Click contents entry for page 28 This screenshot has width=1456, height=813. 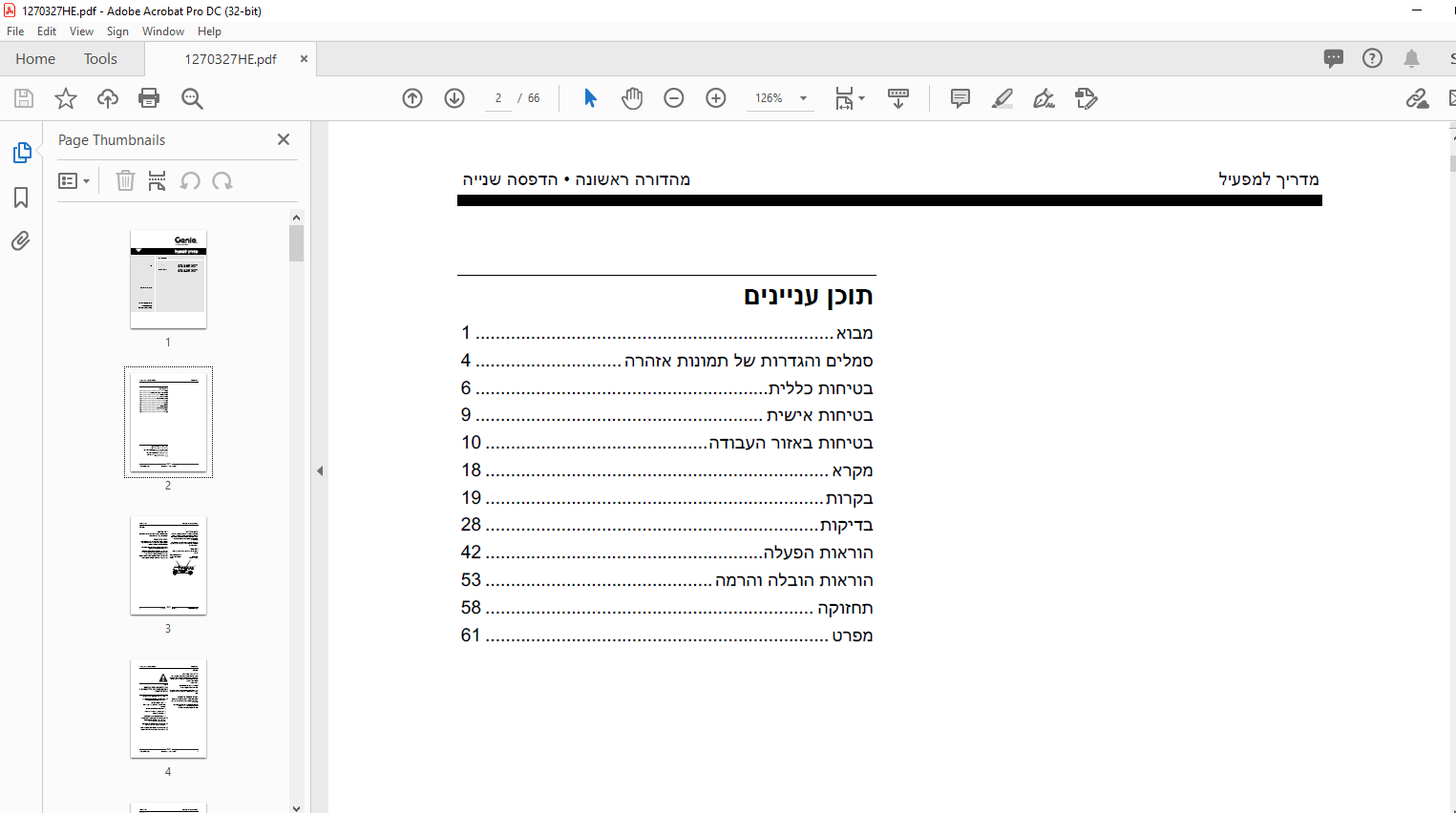click(666, 525)
